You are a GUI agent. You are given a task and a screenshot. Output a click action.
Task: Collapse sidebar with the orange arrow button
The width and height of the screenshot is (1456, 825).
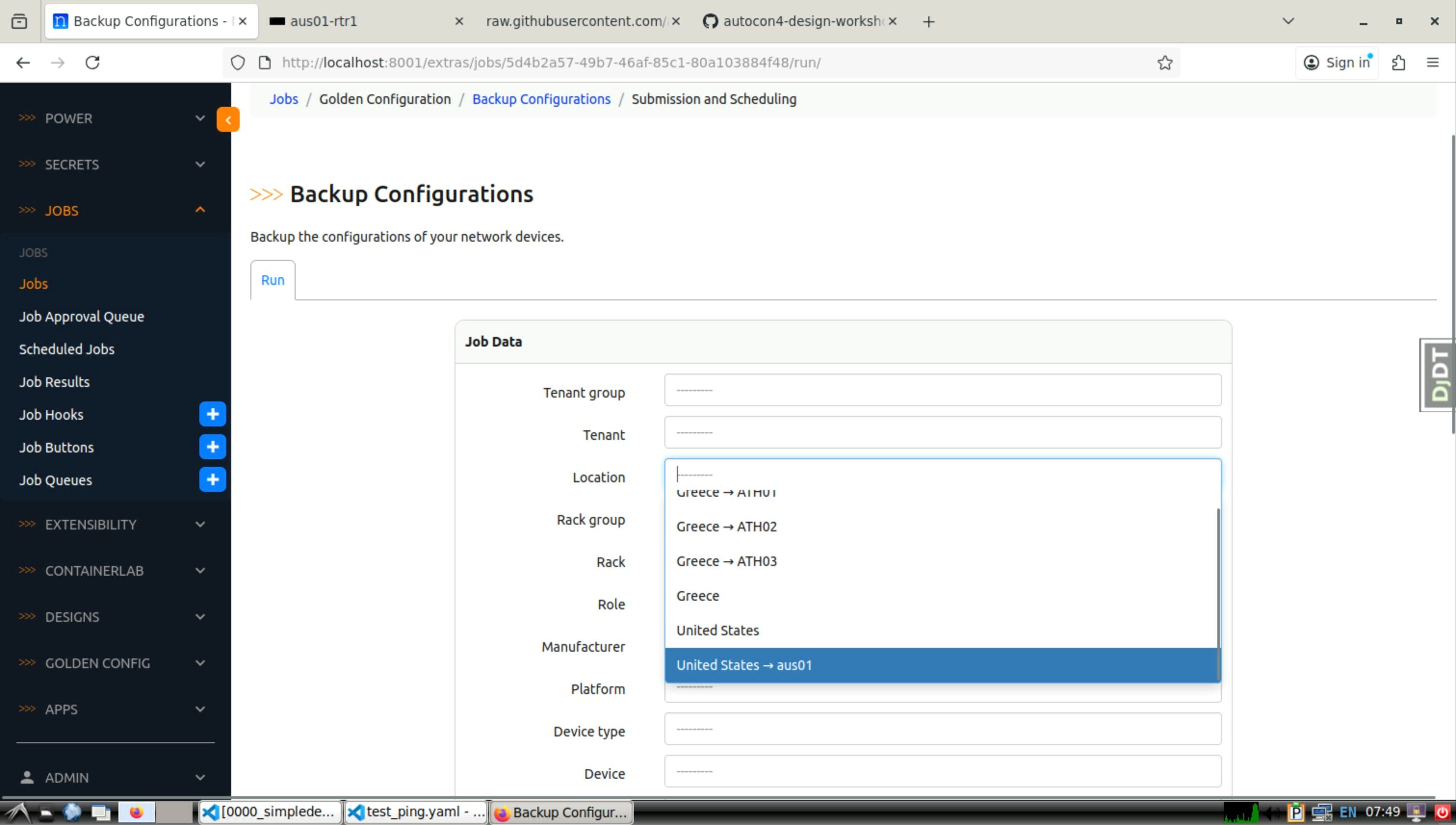click(228, 119)
